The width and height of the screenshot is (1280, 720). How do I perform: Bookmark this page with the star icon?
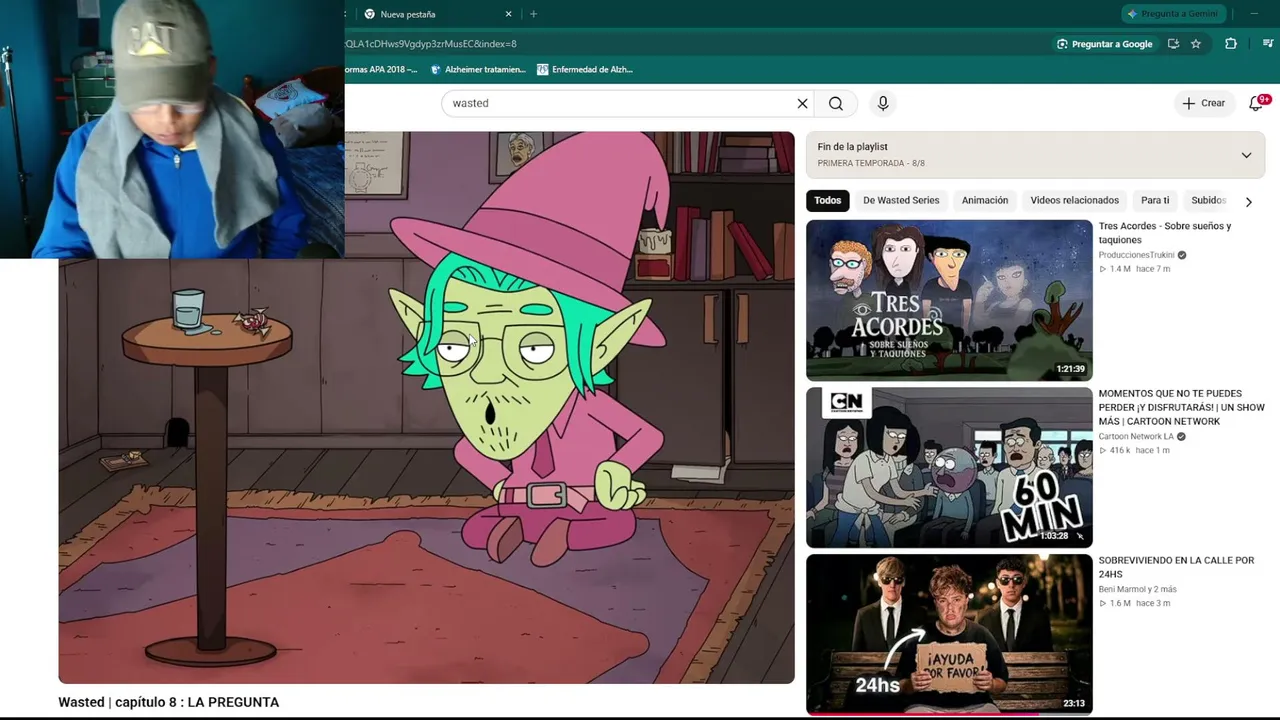click(1195, 44)
